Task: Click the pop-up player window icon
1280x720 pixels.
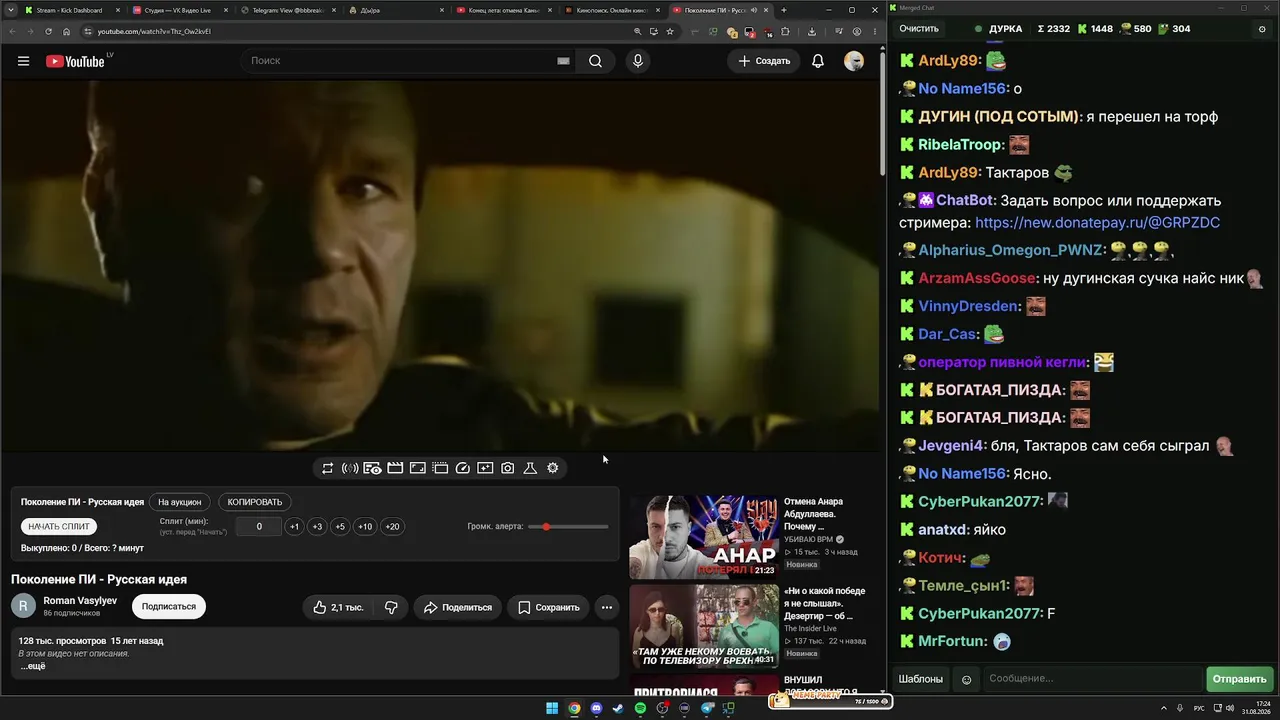Action: coord(440,468)
